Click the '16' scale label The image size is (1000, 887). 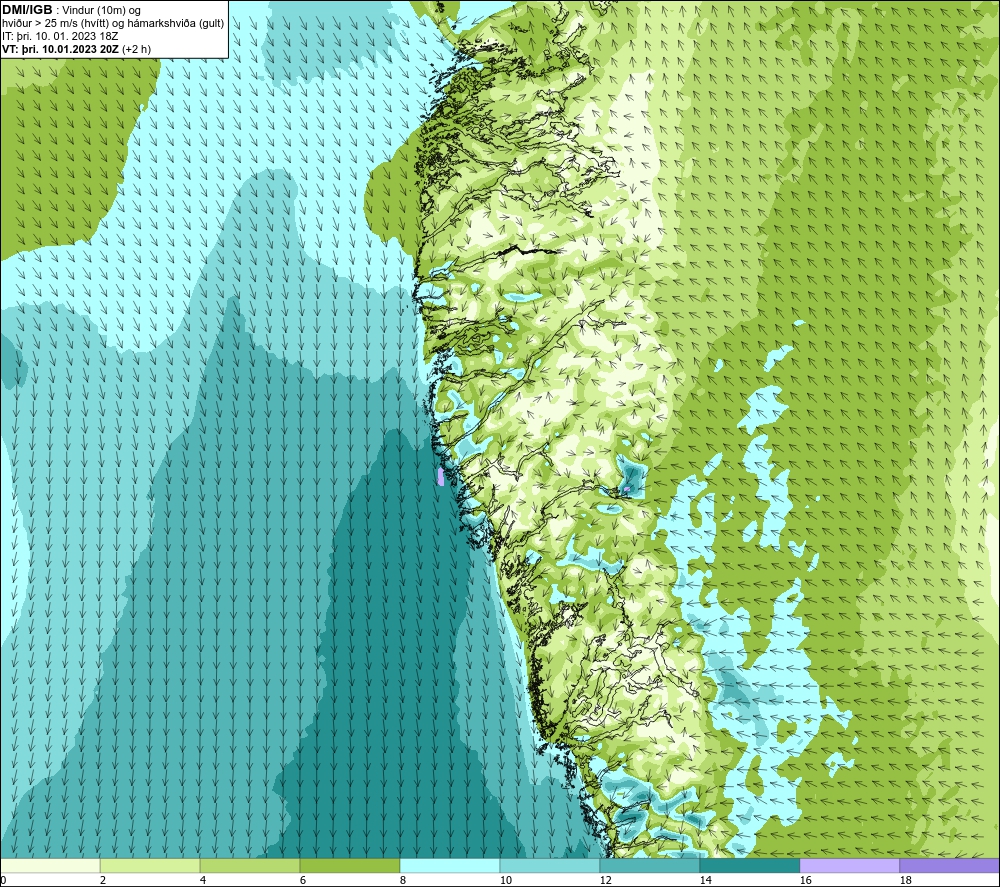pos(805,881)
